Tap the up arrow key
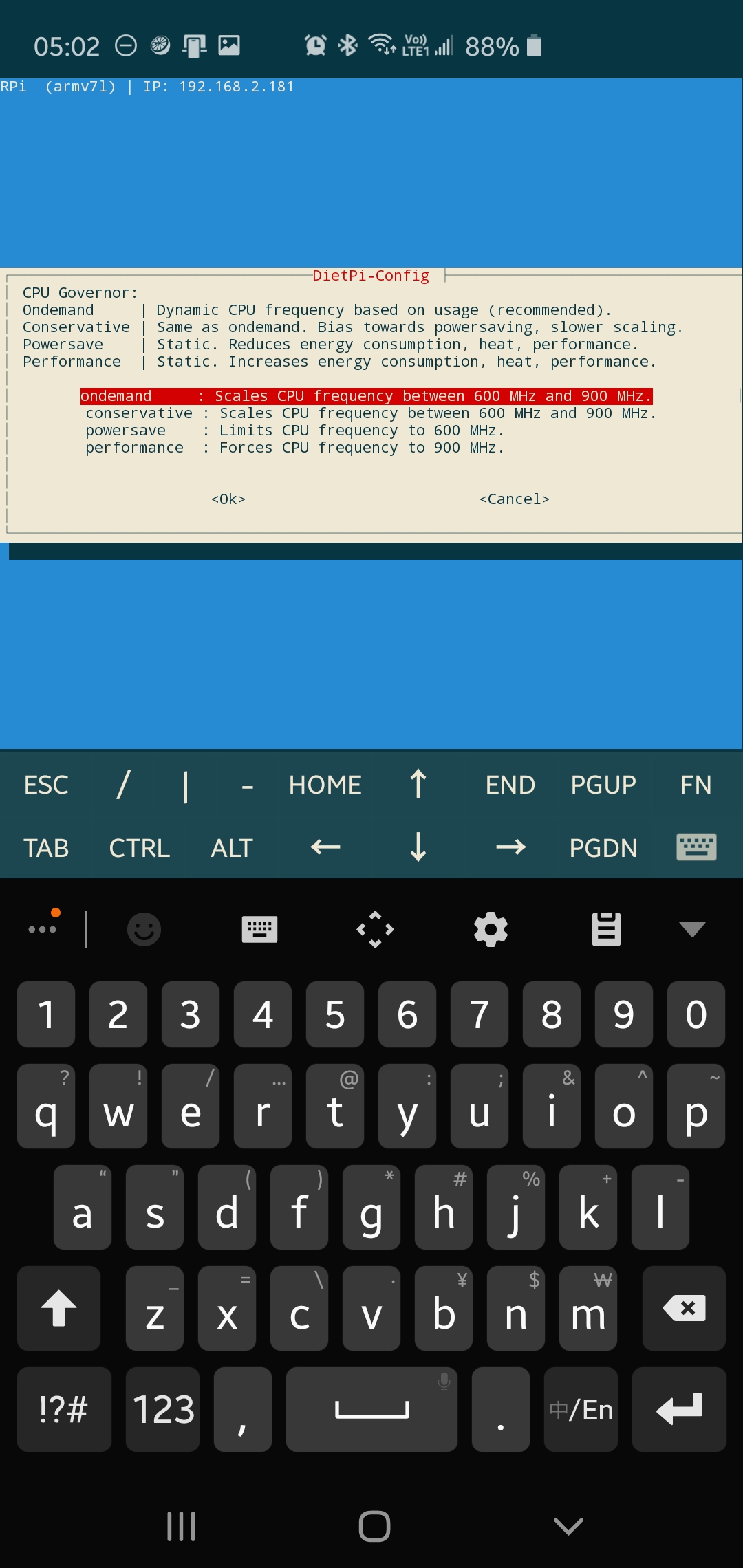743x1568 pixels. click(418, 785)
